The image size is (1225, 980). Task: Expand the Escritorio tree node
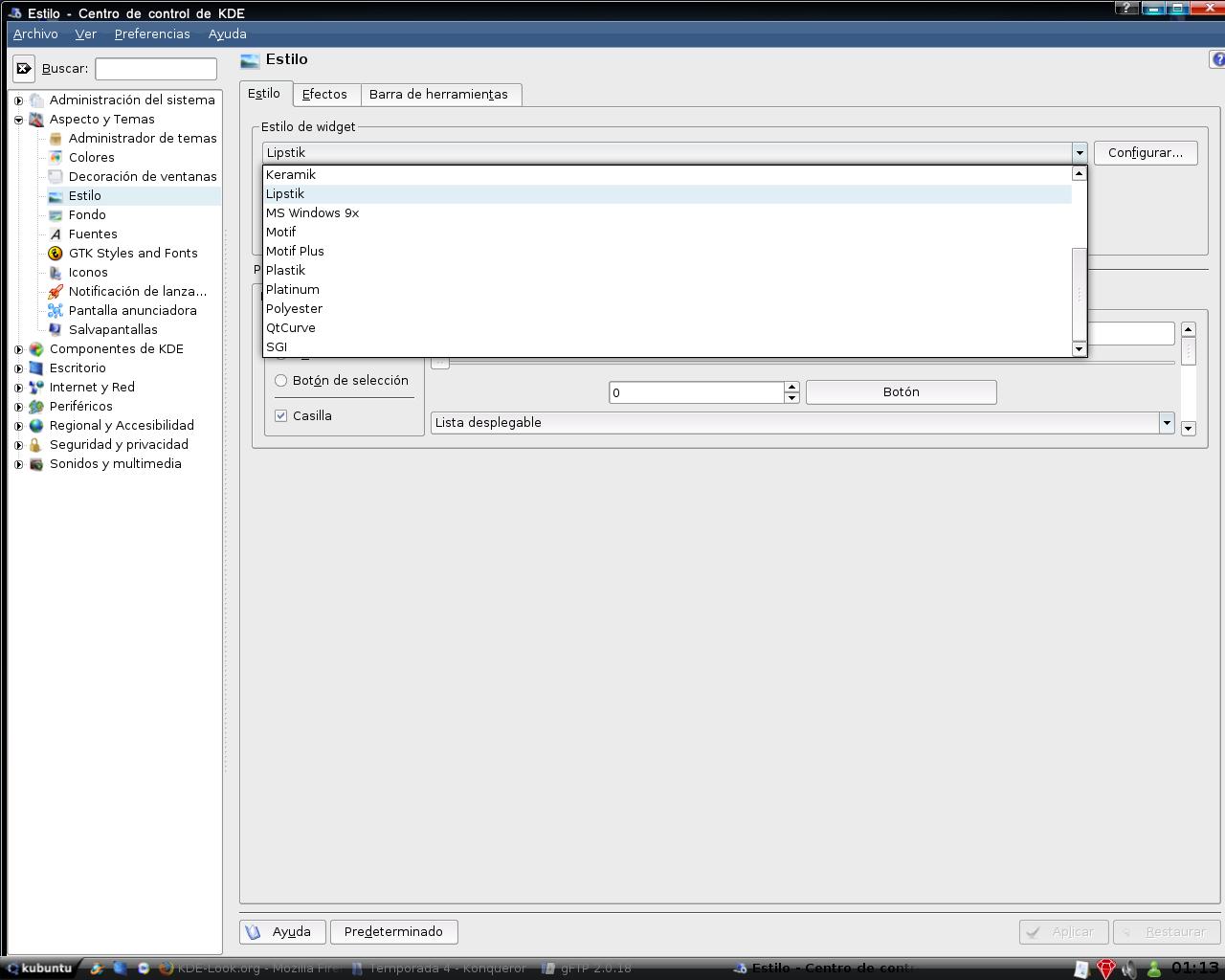18,368
